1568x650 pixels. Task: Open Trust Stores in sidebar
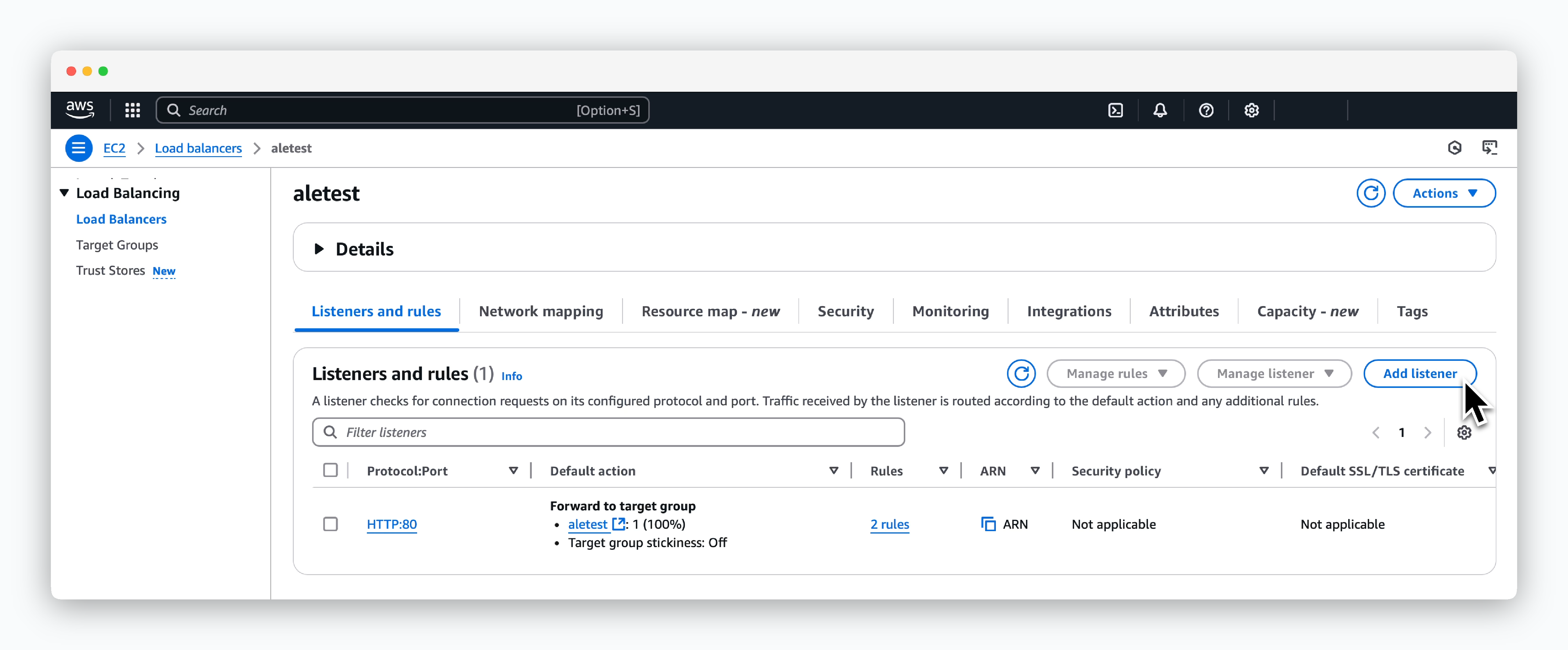[x=110, y=270]
